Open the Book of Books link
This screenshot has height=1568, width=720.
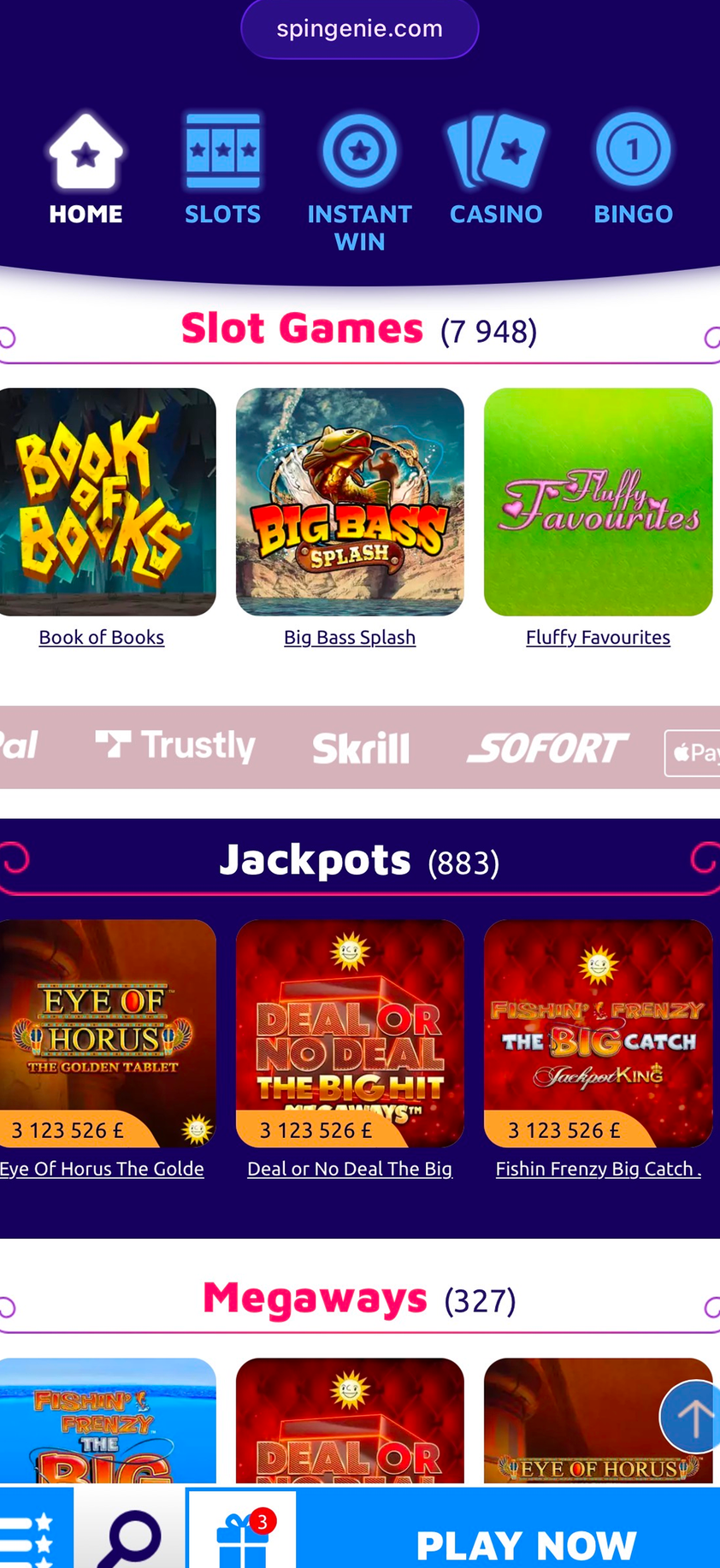click(x=102, y=637)
